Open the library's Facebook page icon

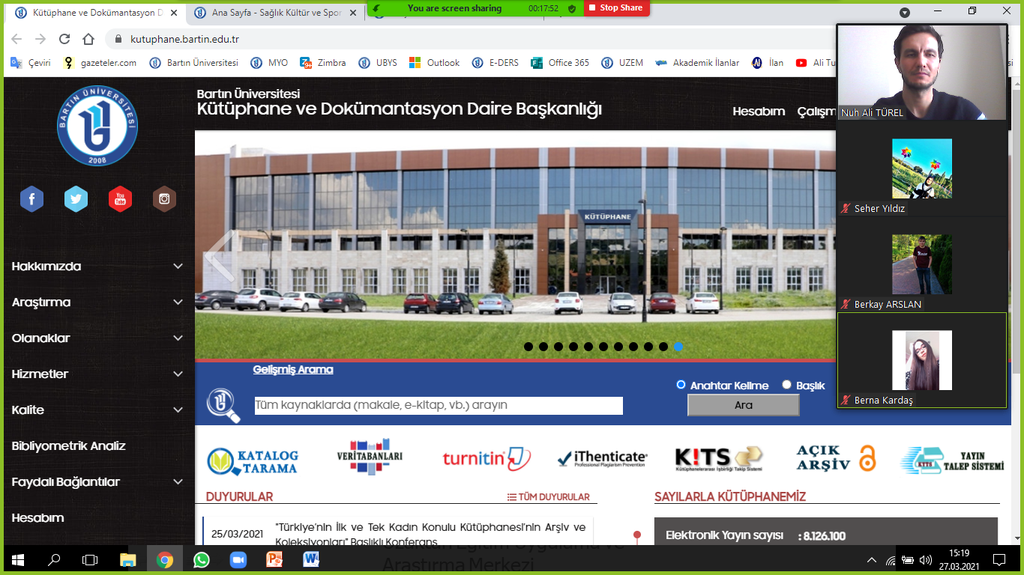coord(31,199)
